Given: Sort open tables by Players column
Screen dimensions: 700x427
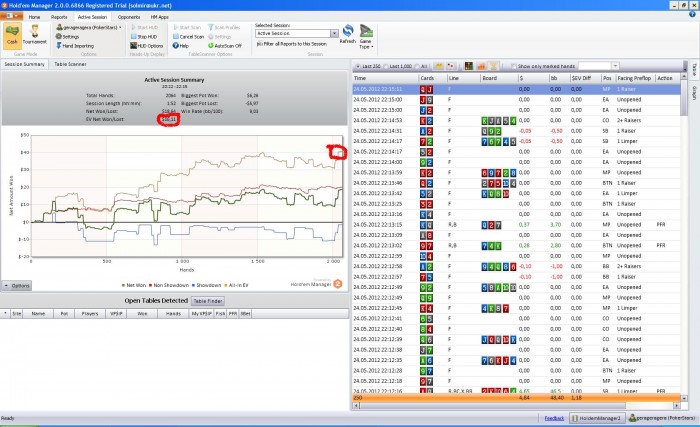Looking at the screenshot, I should click(90, 314).
